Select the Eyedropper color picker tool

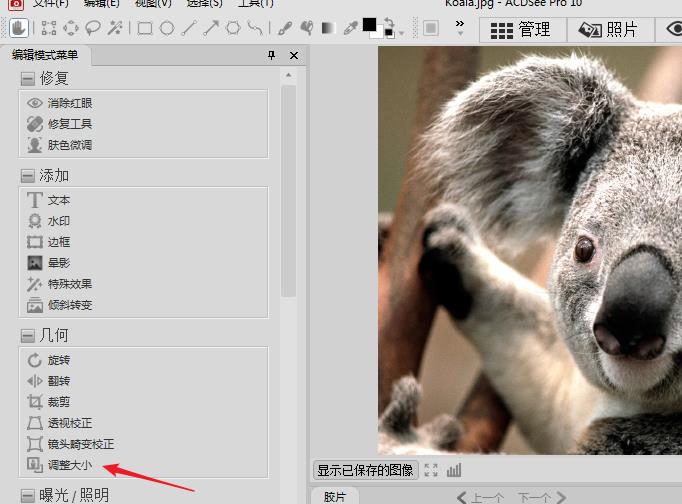pos(351,28)
